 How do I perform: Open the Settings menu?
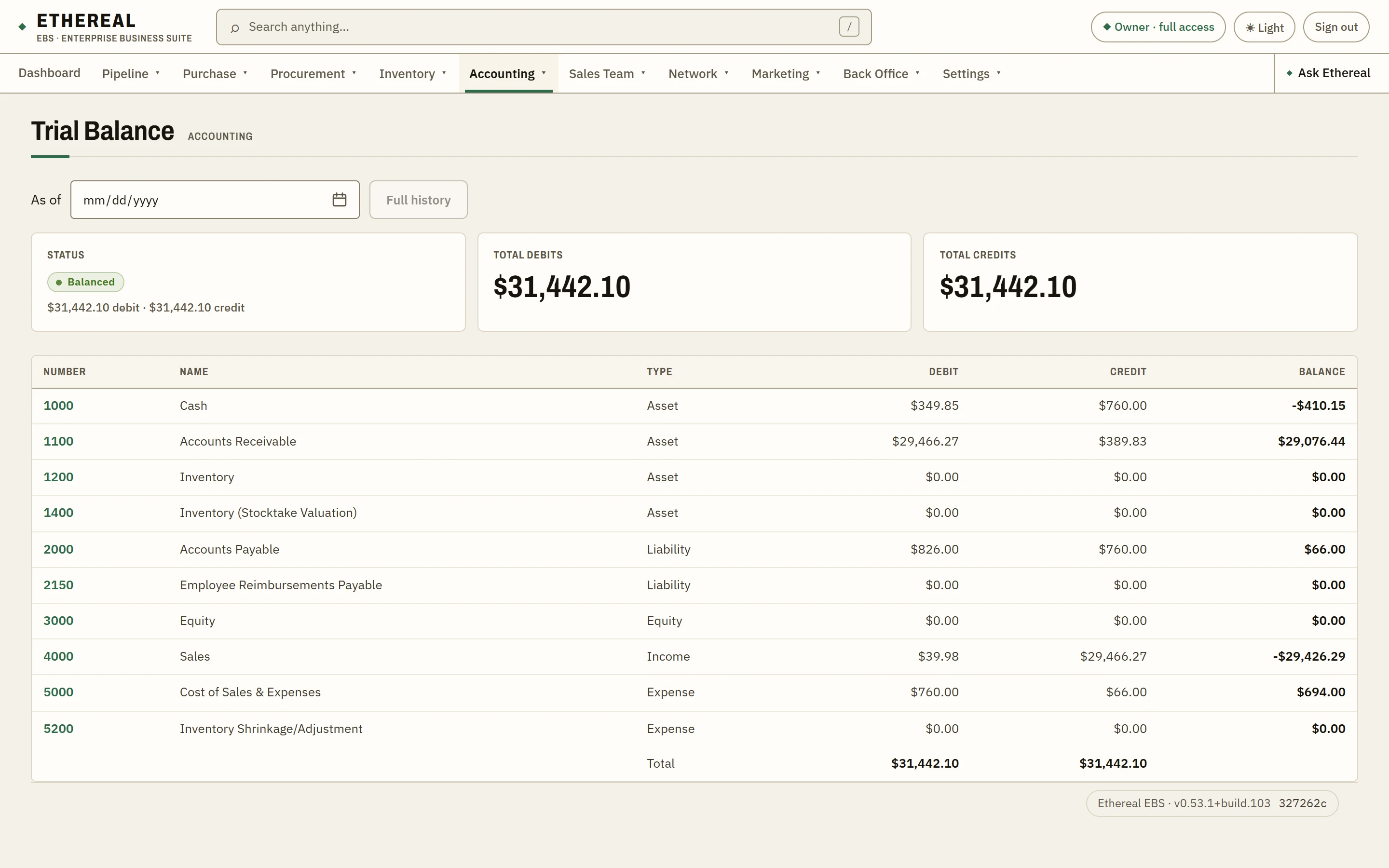click(971, 73)
